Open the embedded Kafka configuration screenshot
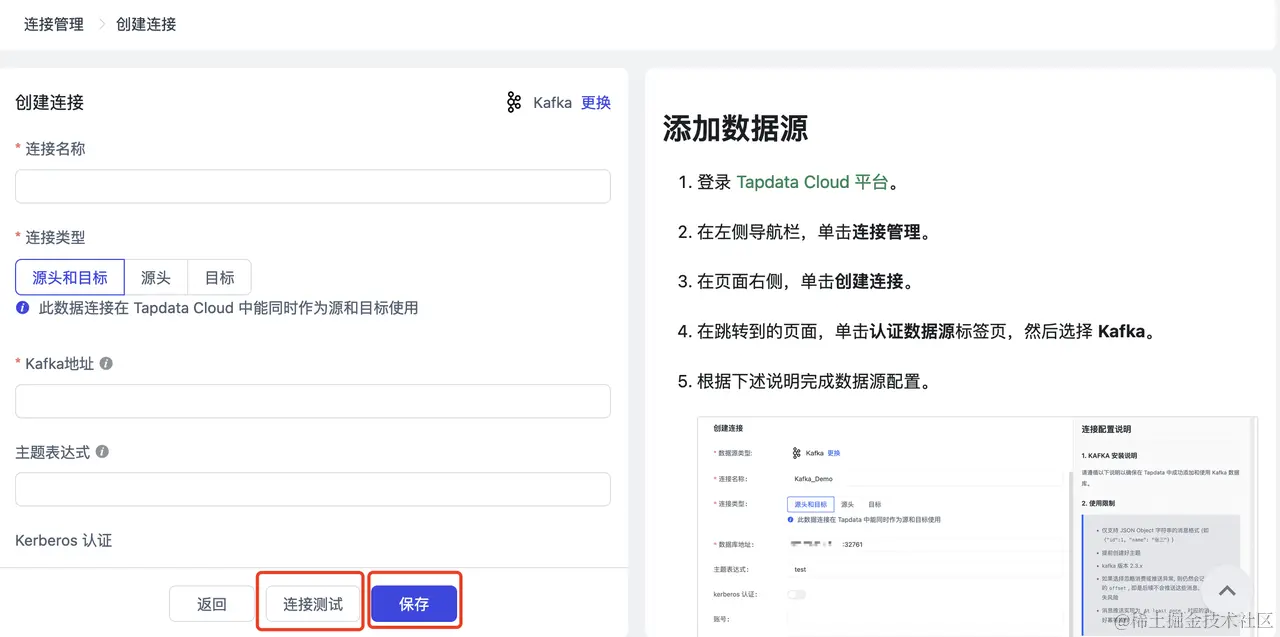This screenshot has height=637, width=1280. coord(977,526)
